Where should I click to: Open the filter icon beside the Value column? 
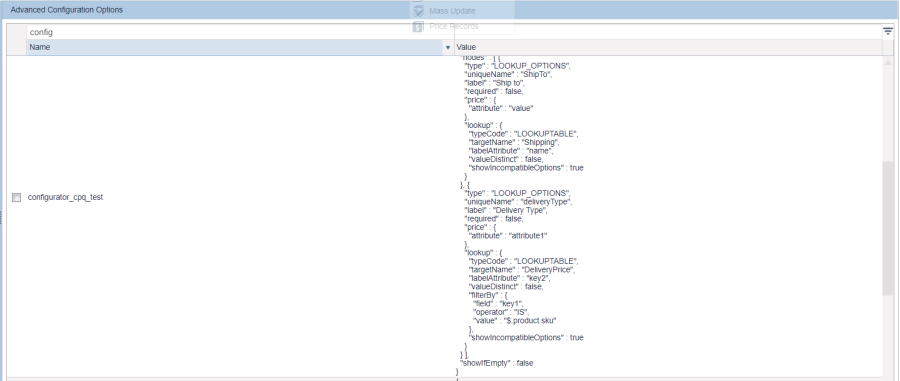[x=888, y=32]
